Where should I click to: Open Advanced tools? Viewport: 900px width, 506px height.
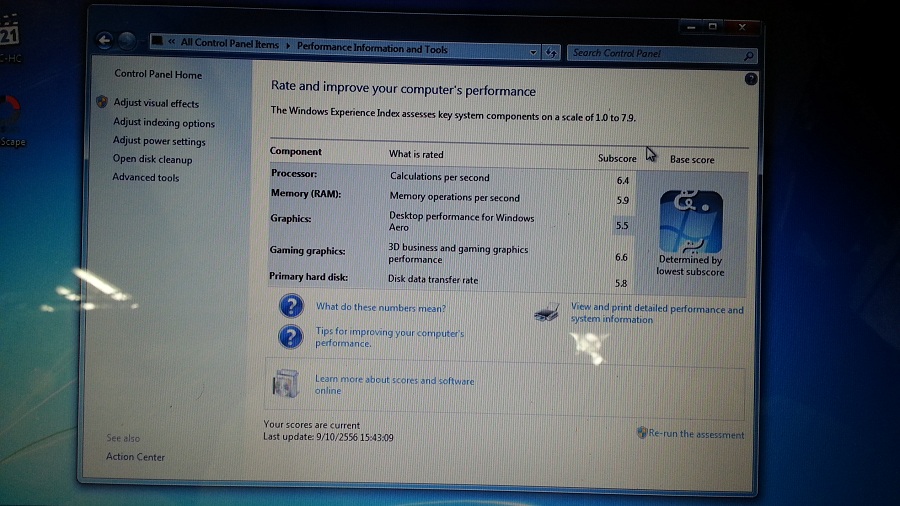(x=146, y=177)
